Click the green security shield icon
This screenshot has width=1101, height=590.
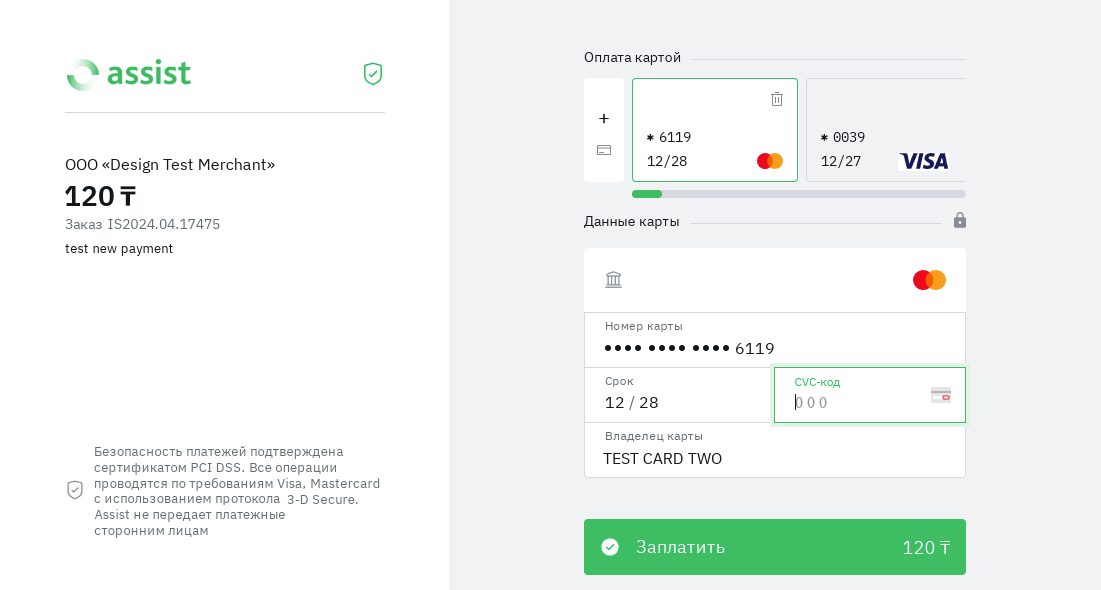(x=373, y=74)
